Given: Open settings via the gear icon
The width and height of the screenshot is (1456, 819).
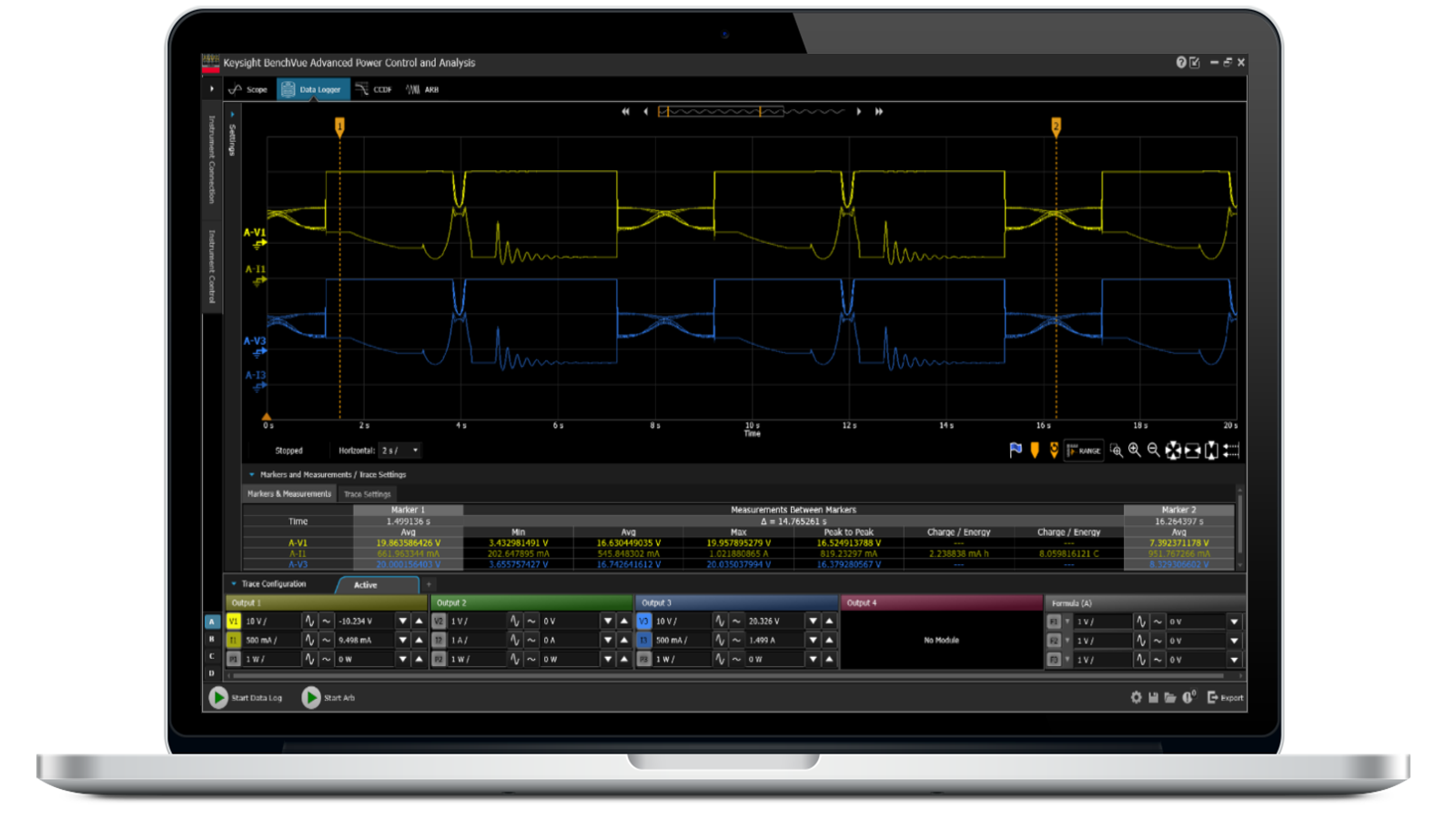Looking at the screenshot, I should click(x=1136, y=697).
